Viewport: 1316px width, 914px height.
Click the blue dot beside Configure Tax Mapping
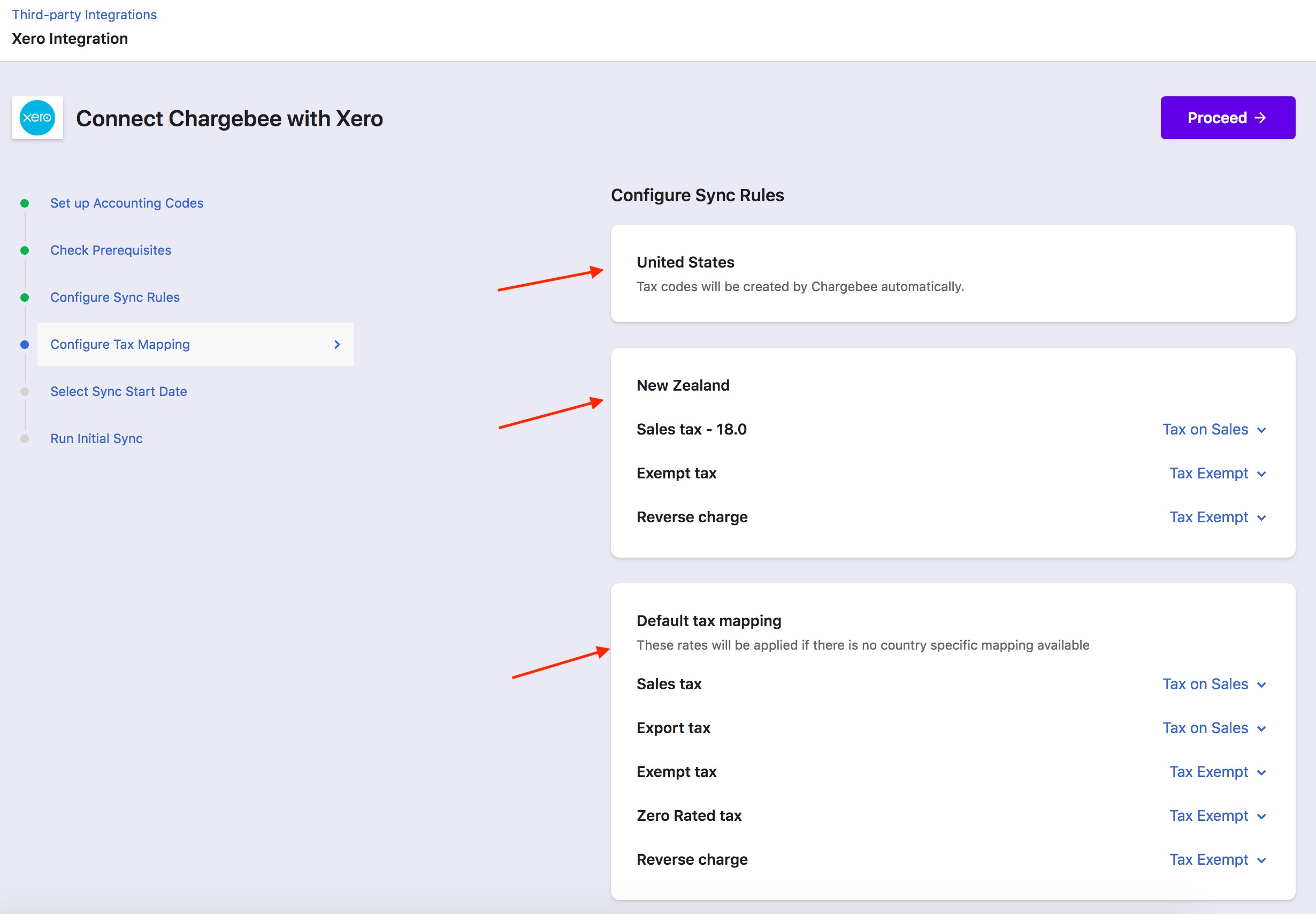(x=24, y=344)
